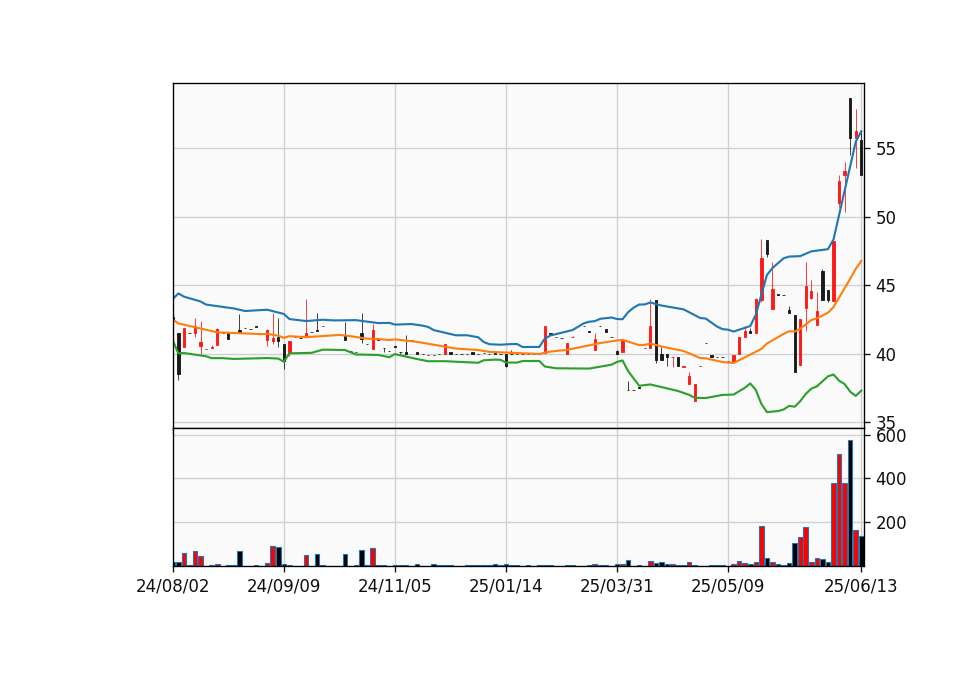Screen dimensions: 960x690
Task: Click the volume axis label 400
Action: pyautogui.click(x=891, y=479)
